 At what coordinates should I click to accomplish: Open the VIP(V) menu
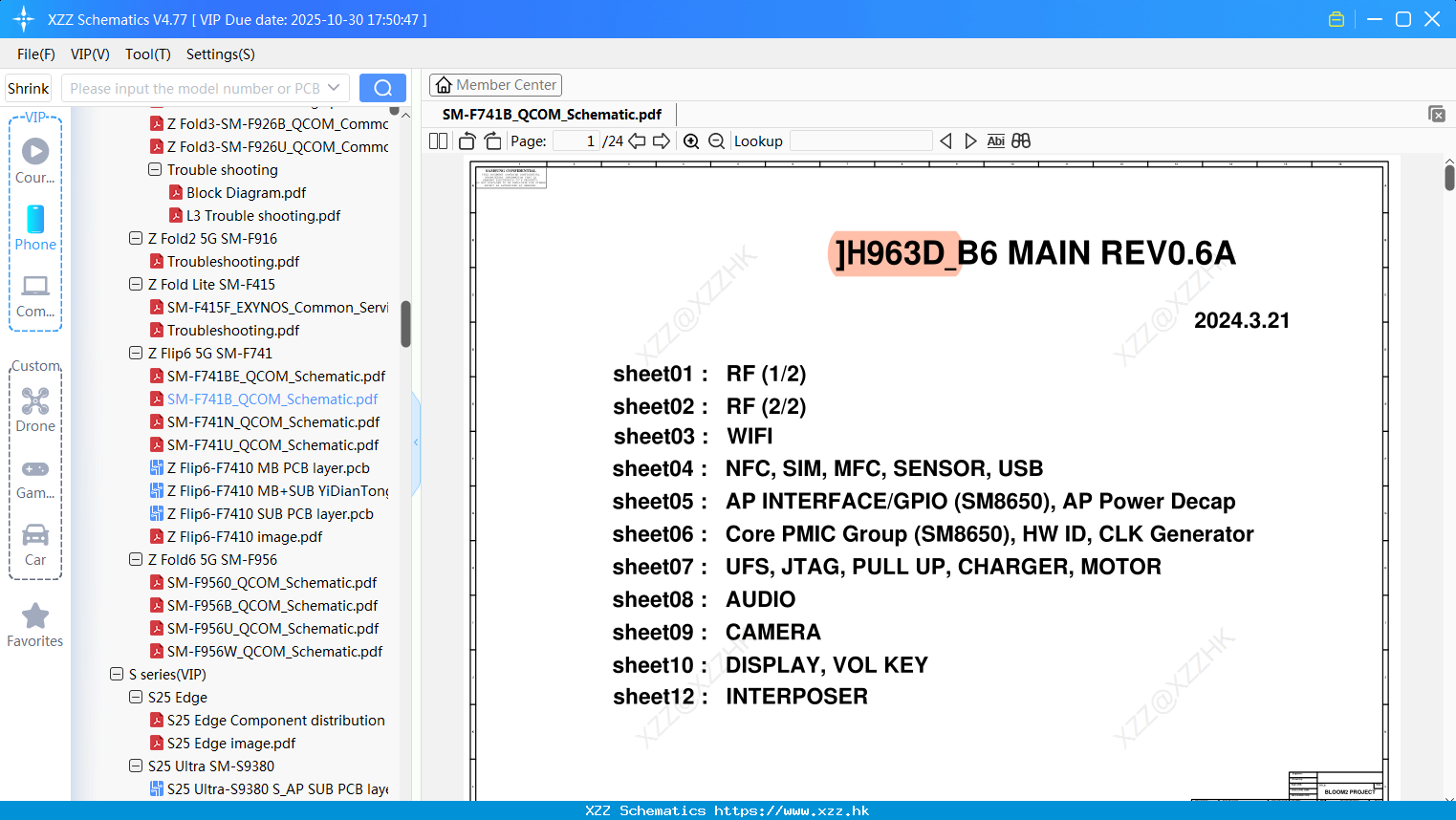point(90,54)
